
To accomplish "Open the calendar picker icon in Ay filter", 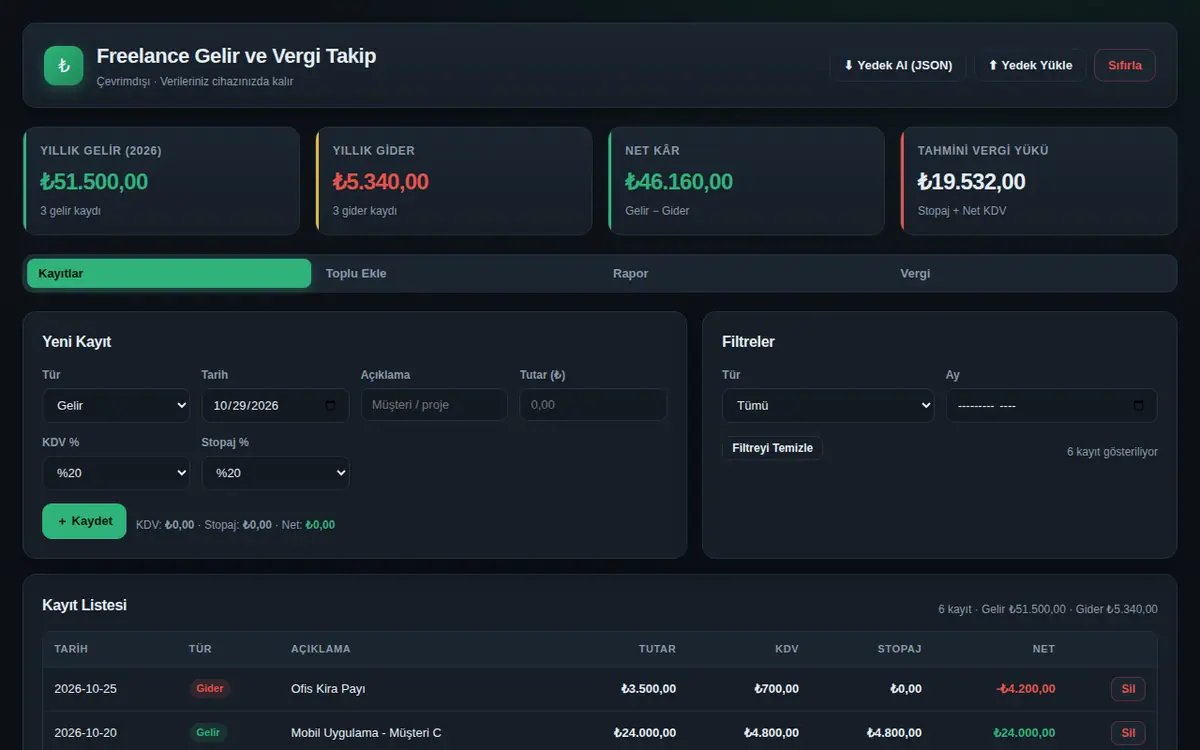I will point(1139,406).
